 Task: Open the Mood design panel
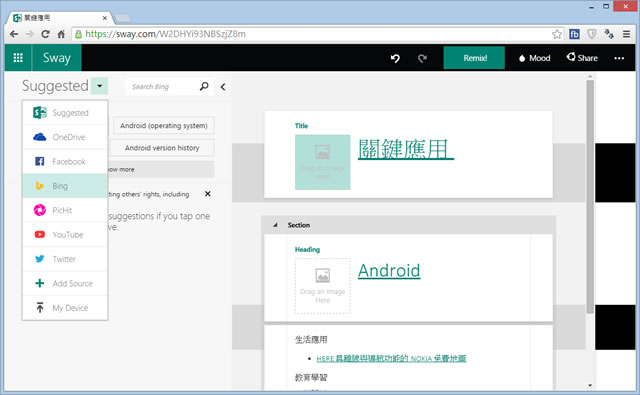pyautogui.click(x=534, y=58)
